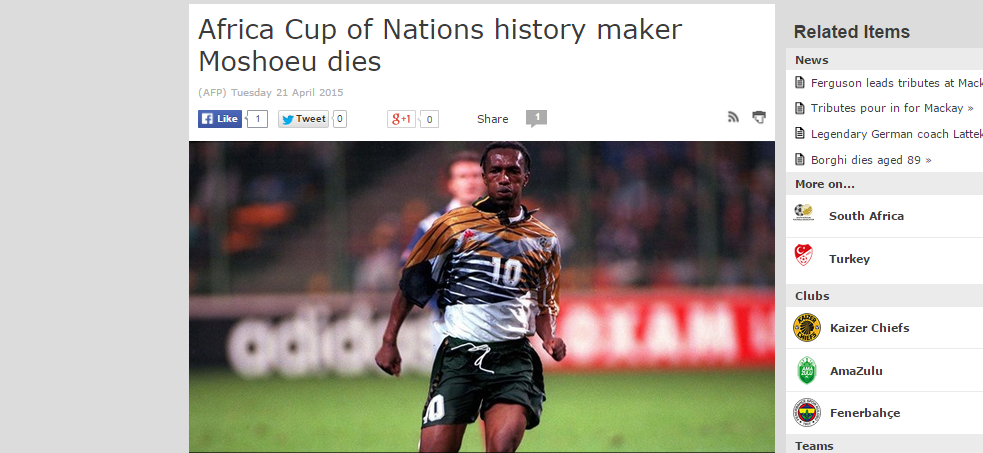Open Legendary German coach Lattek link
Viewport: 983px width, 453px height.
[x=896, y=134]
